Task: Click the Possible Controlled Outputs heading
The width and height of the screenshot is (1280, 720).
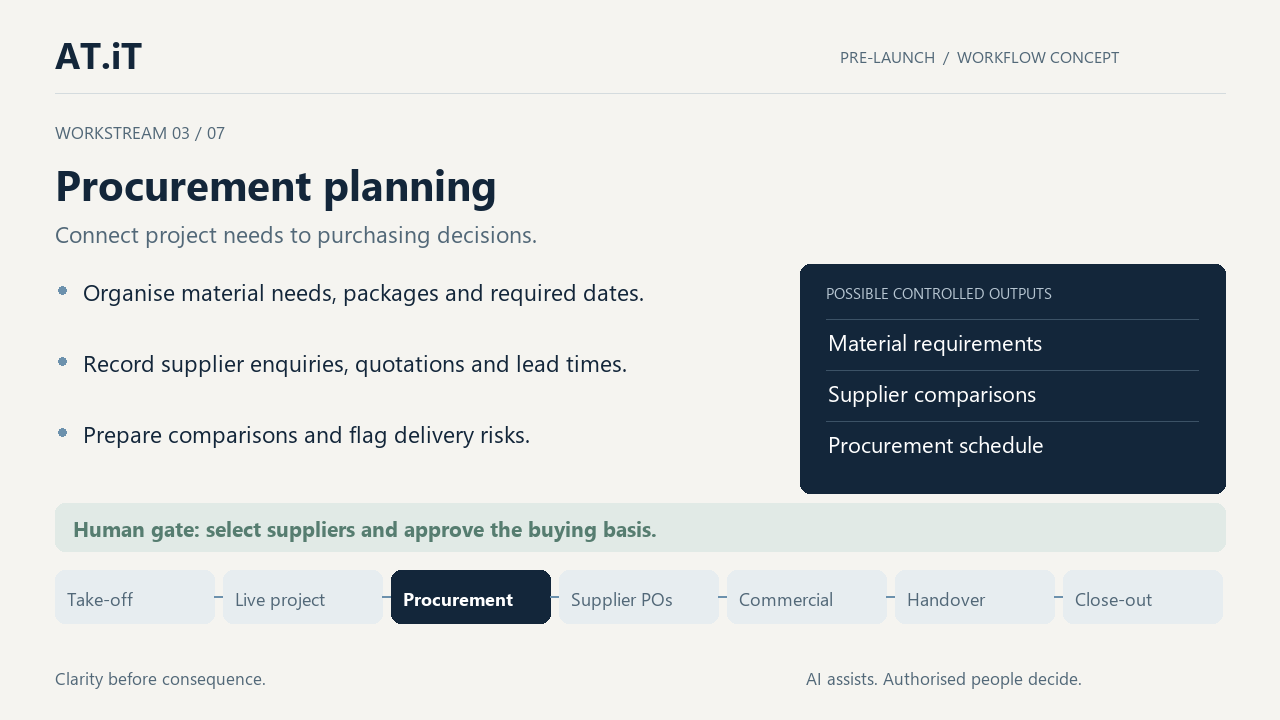Action: (x=939, y=294)
